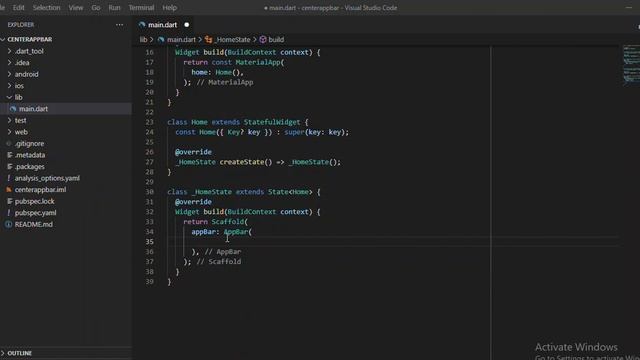This screenshot has width=640, height=360.
Task: Click 'MaterialApp(' on line 17
Action: tap(260, 62)
